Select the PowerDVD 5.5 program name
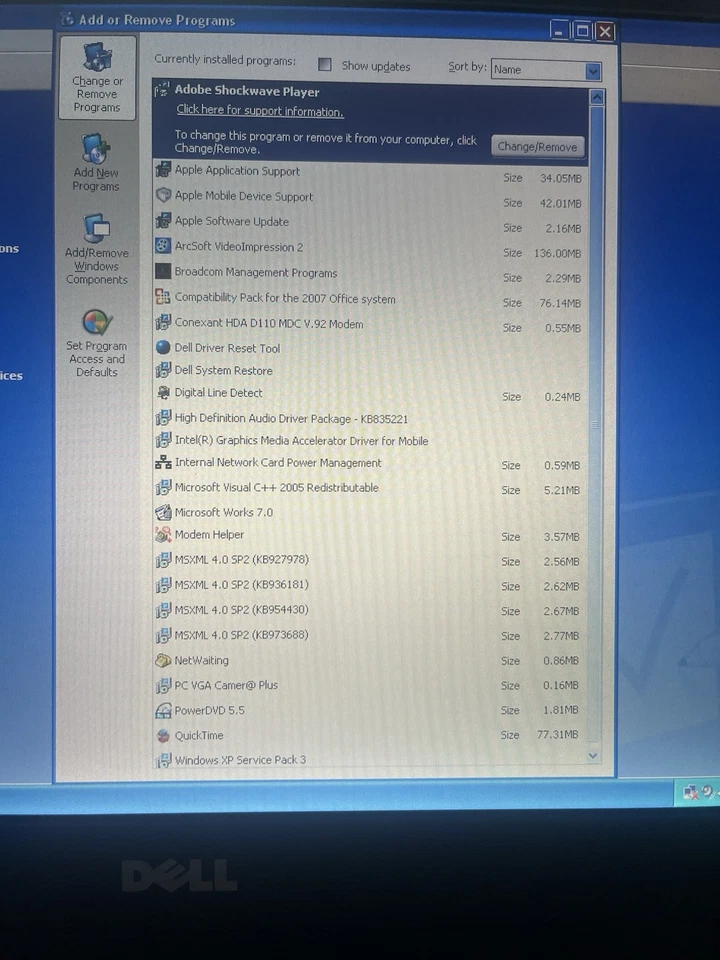 point(209,710)
